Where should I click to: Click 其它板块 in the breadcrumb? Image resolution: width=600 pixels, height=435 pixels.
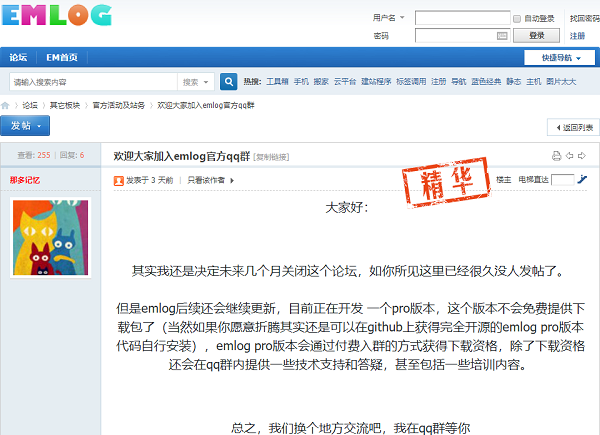coord(65,106)
